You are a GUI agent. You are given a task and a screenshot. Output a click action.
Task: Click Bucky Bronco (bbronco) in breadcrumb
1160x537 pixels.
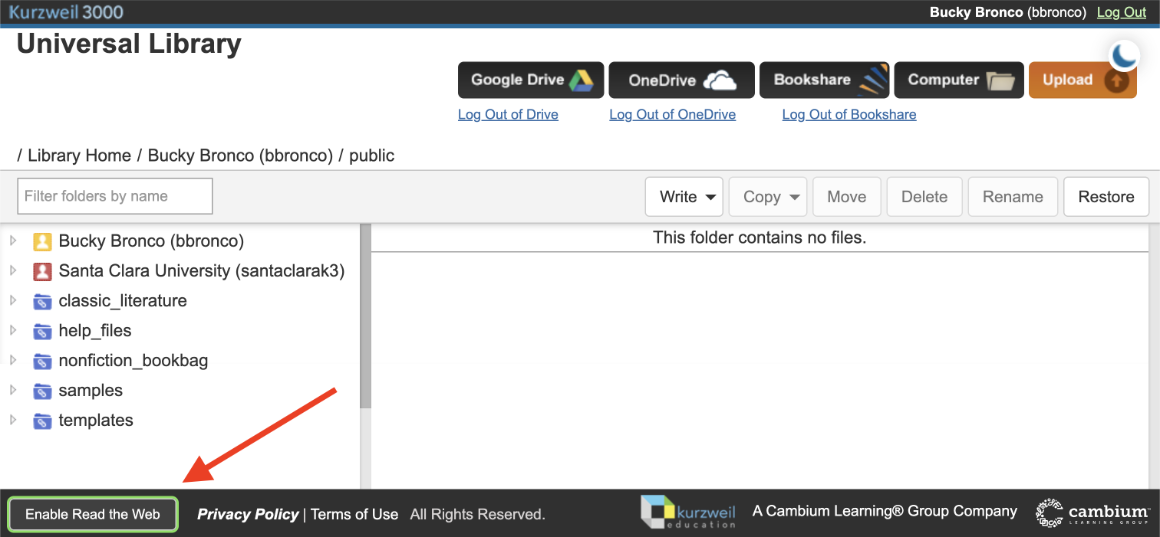click(240, 156)
